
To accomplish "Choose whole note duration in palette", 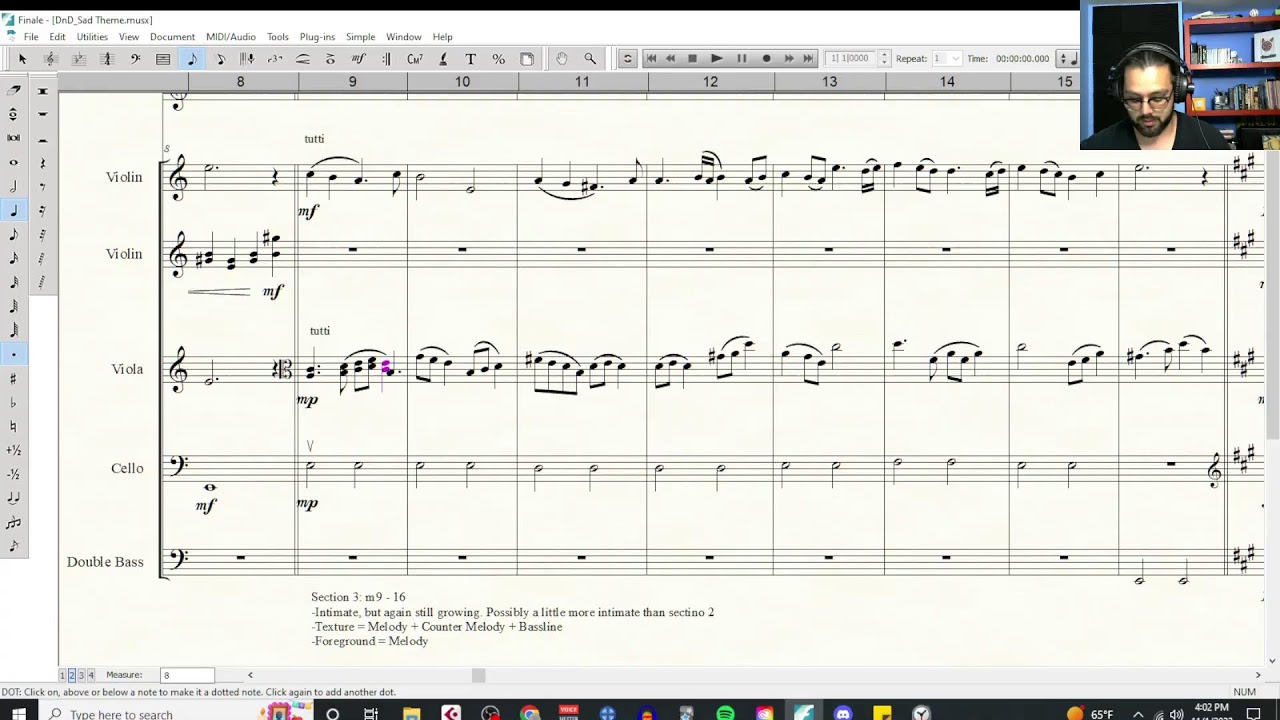I will (13, 162).
